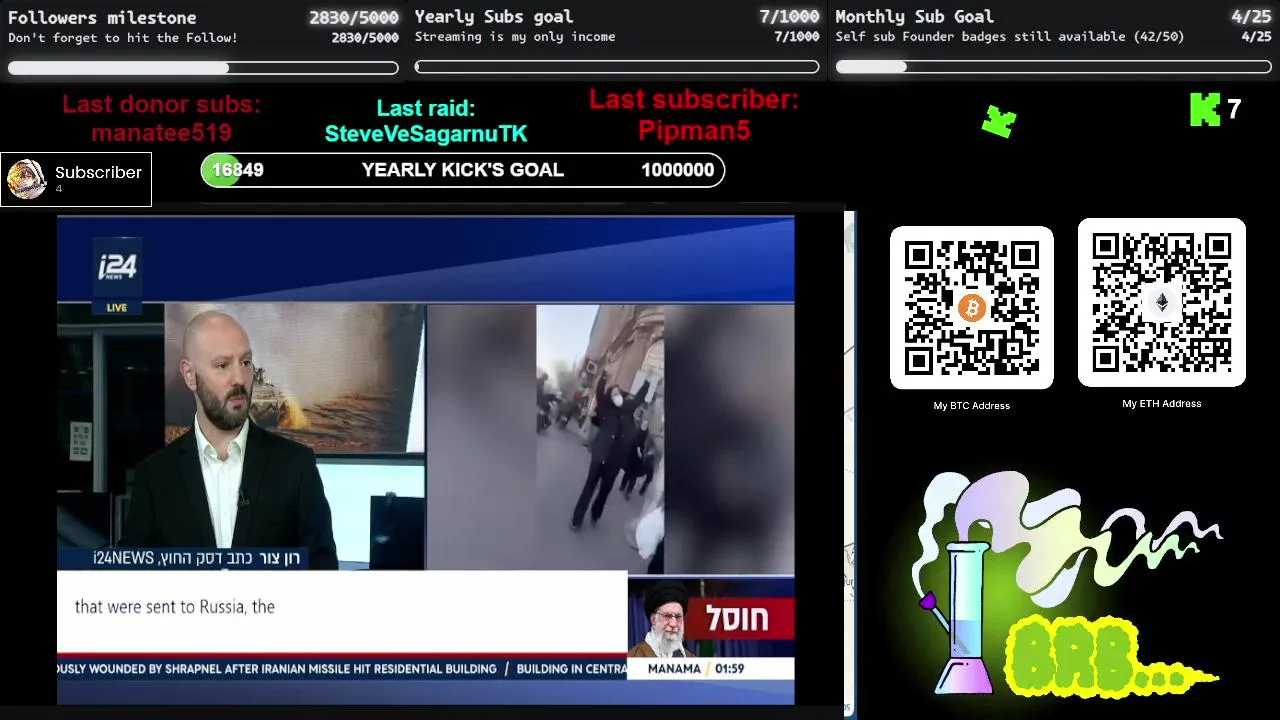The width and height of the screenshot is (1280, 720).
Task: Click the Yearly Subs goal progress bar
Action: click(x=617, y=68)
